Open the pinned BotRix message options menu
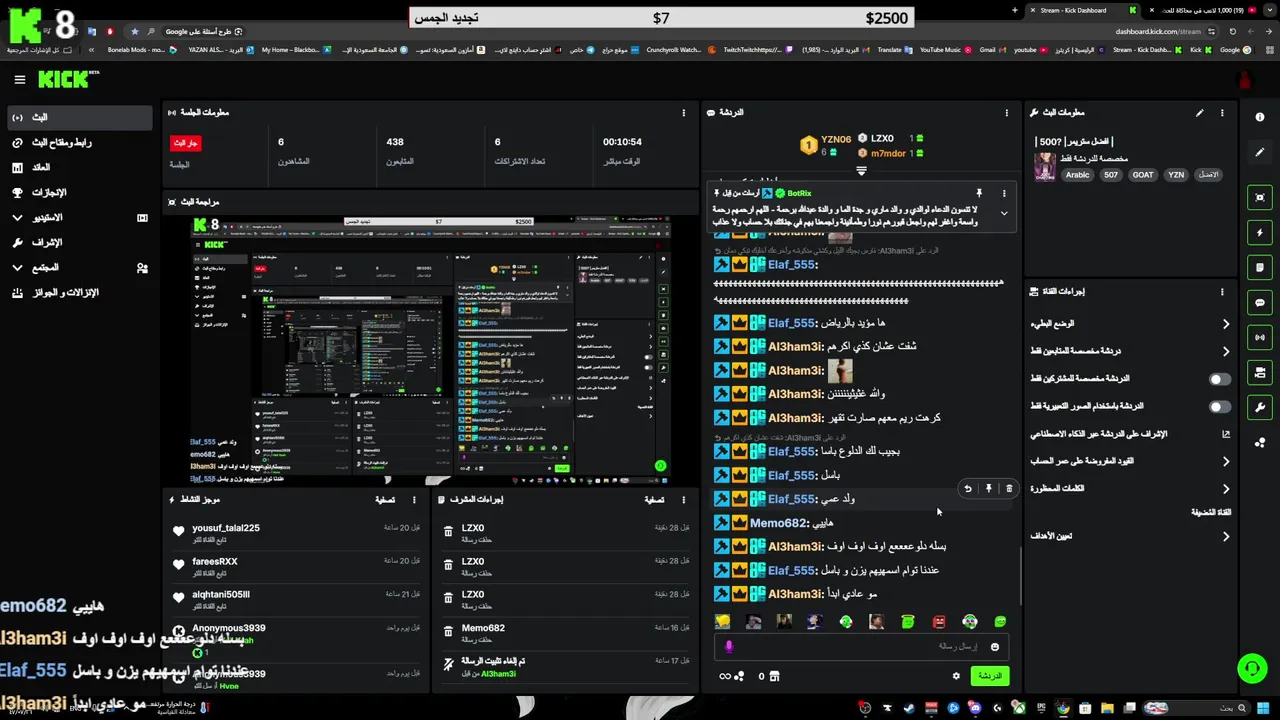 coord(1004,193)
